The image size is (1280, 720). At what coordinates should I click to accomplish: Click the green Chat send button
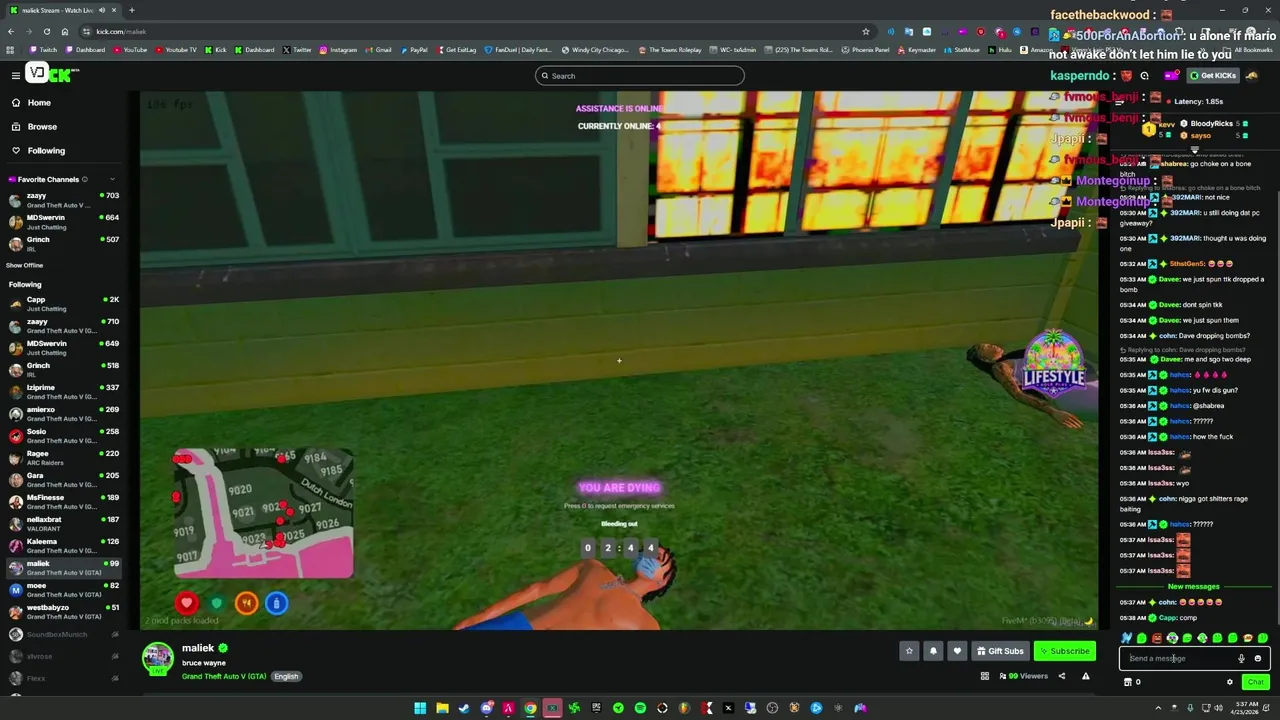point(1255,682)
